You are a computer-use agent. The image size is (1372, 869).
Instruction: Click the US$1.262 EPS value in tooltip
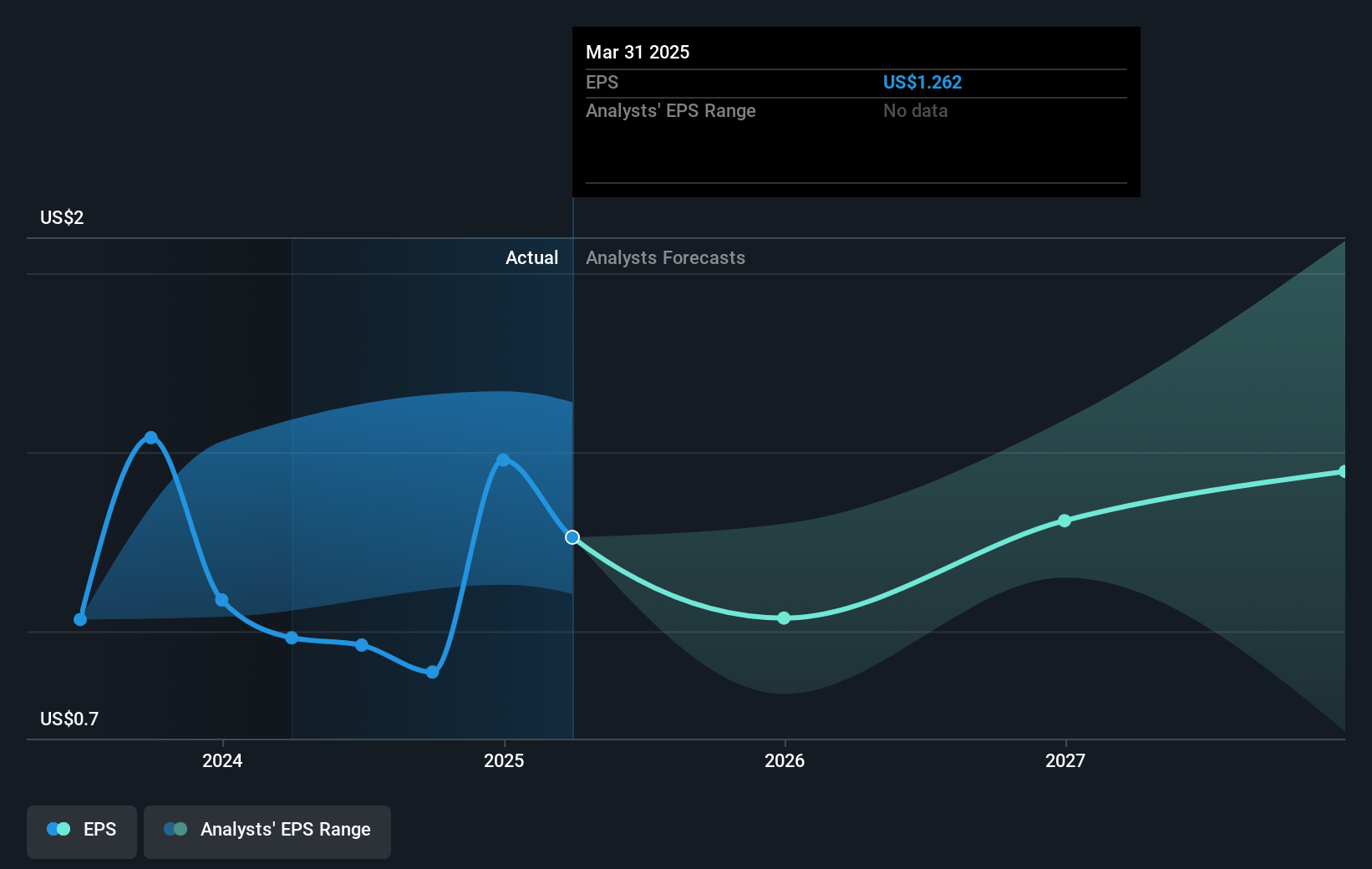pyautogui.click(x=922, y=82)
